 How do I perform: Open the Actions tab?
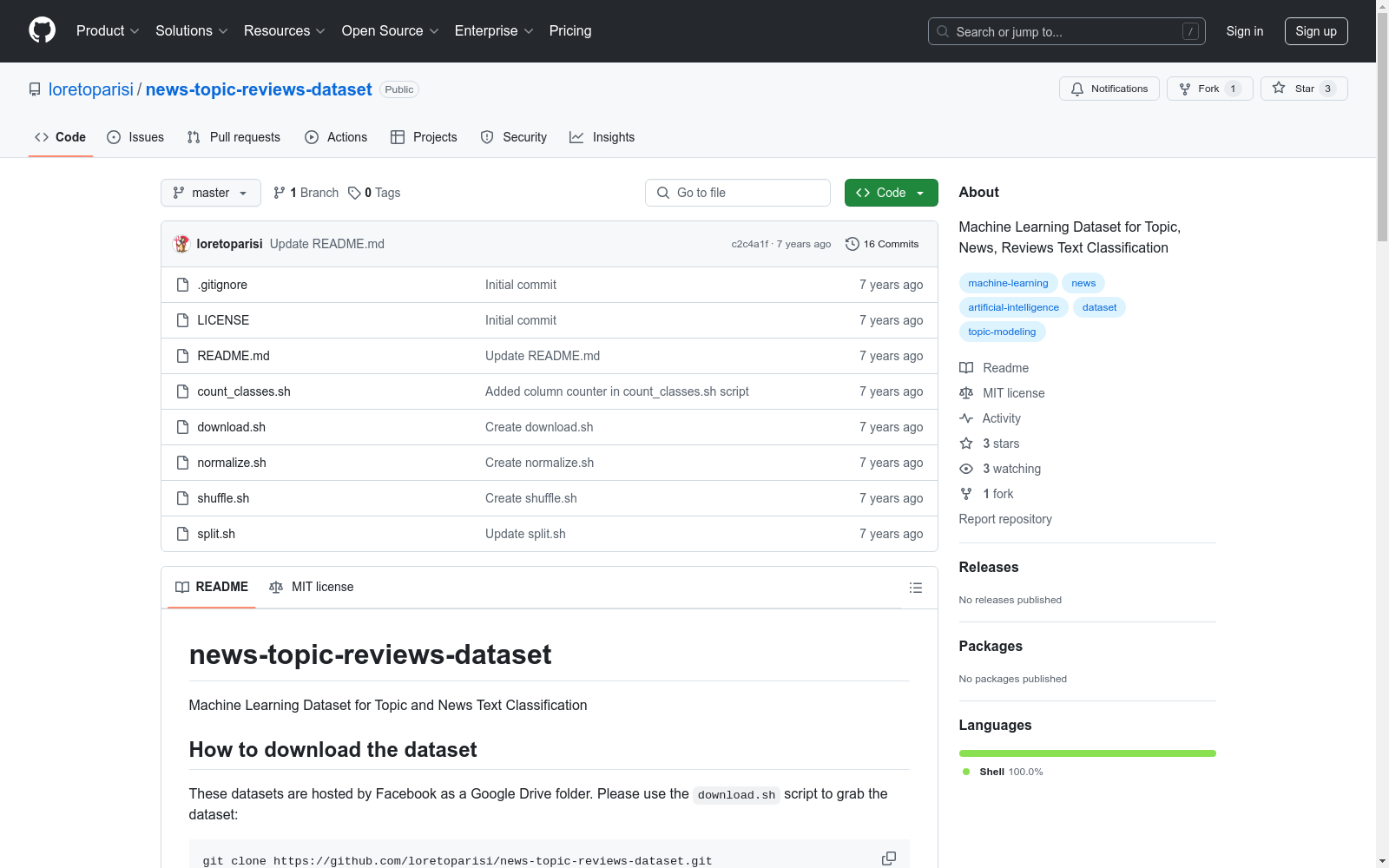click(336, 137)
